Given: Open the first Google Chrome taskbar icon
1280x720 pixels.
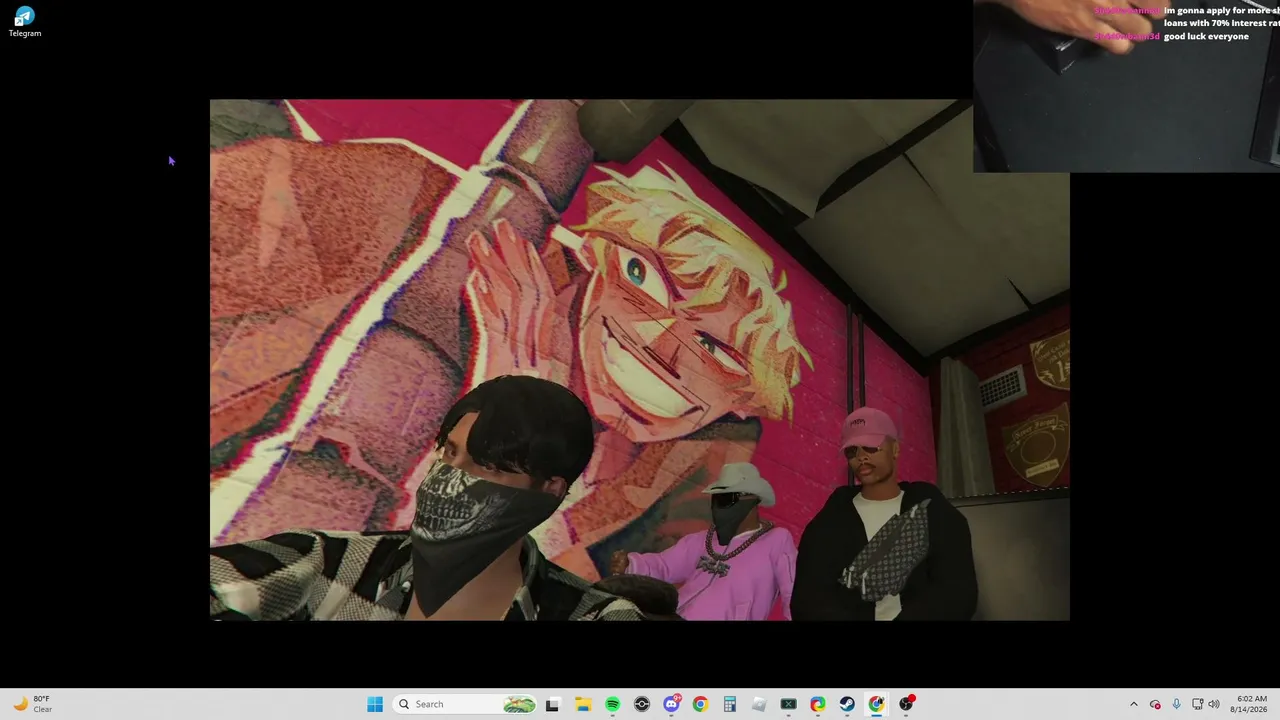Looking at the screenshot, I should (700, 704).
